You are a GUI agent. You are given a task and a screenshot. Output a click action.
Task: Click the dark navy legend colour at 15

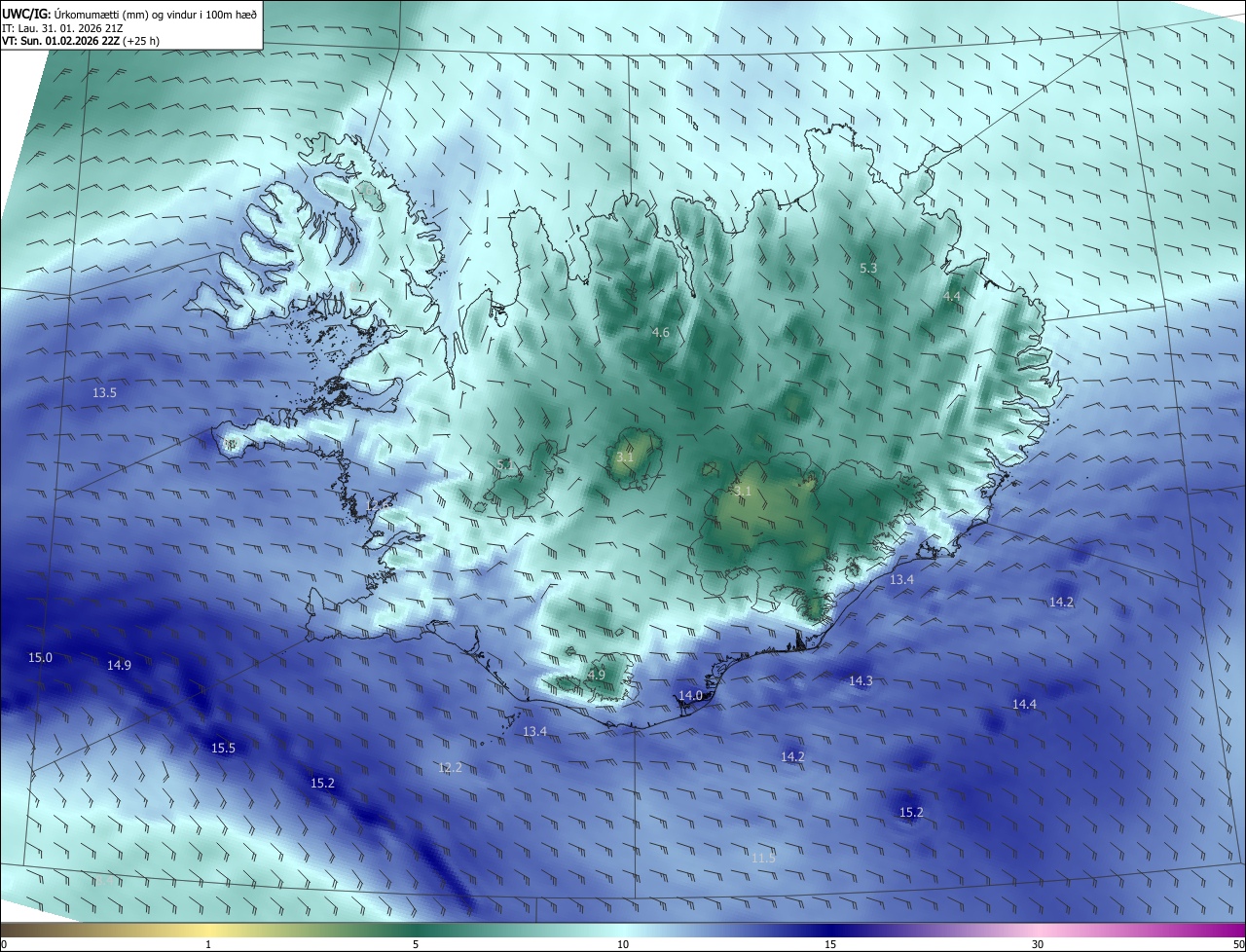tap(830, 931)
